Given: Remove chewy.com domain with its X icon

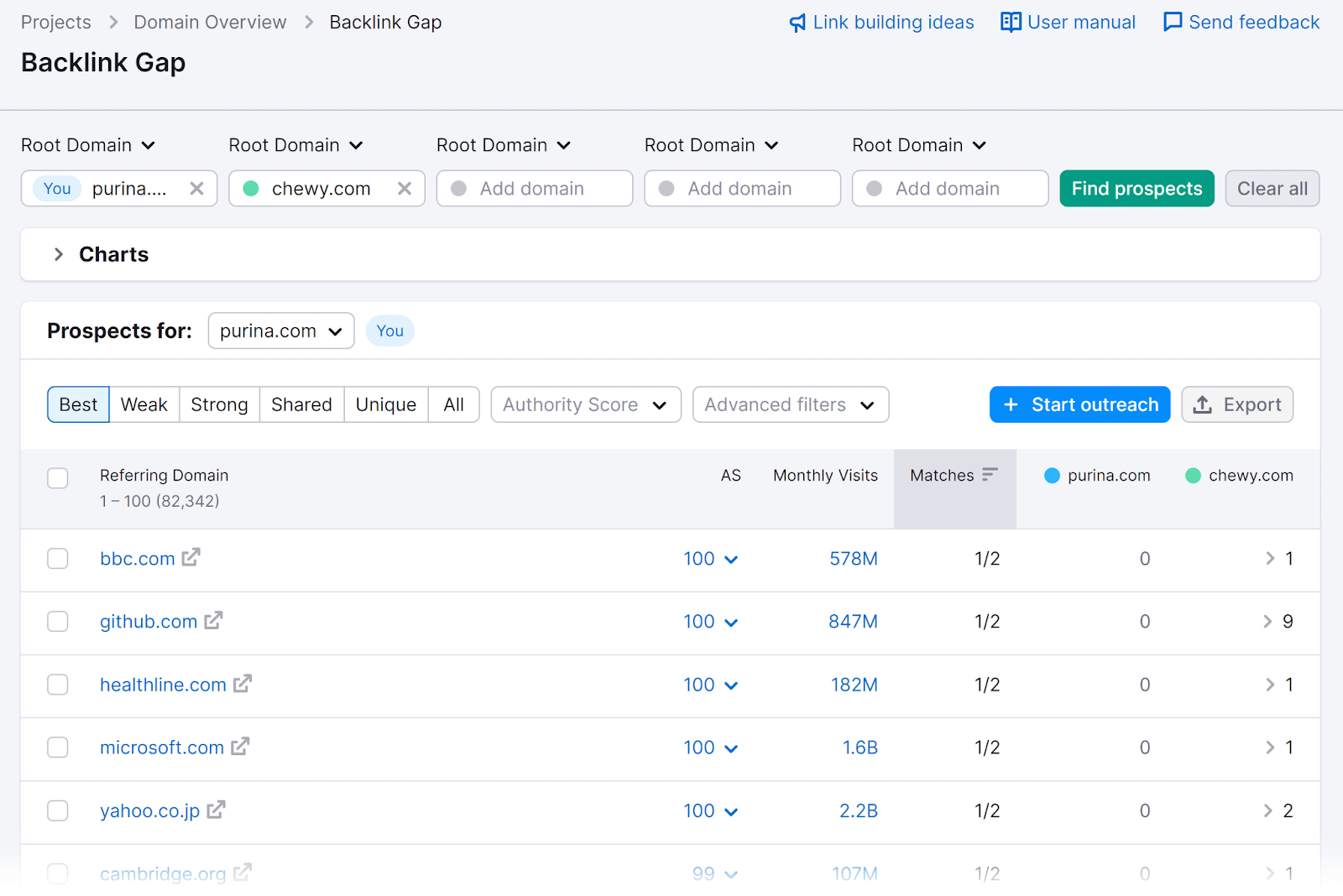Looking at the screenshot, I should tap(405, 189).
